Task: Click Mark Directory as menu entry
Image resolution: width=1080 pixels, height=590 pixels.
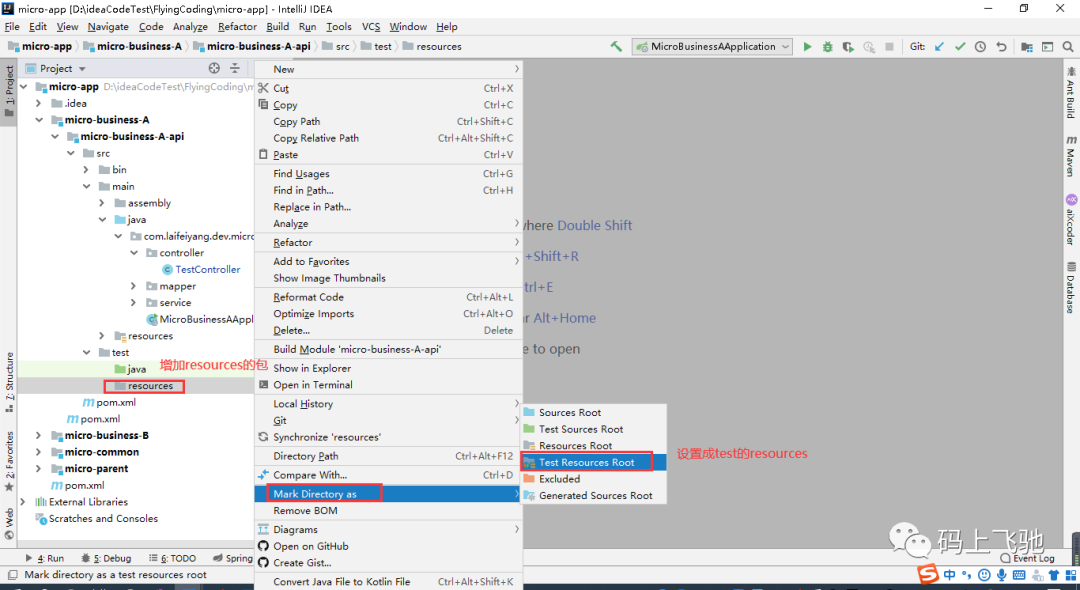Action: pos(388,494)
